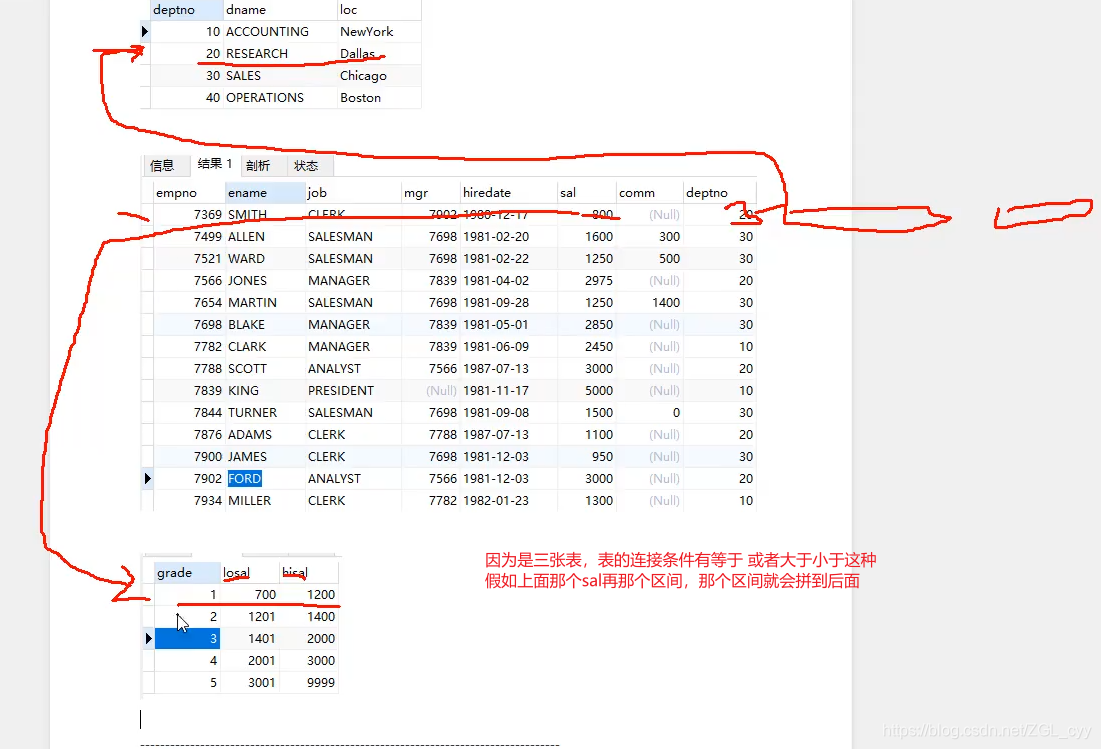Screen dimensions: 1101x749
Task: Select the CLARK employee name cell
Action: click(265, 347)
